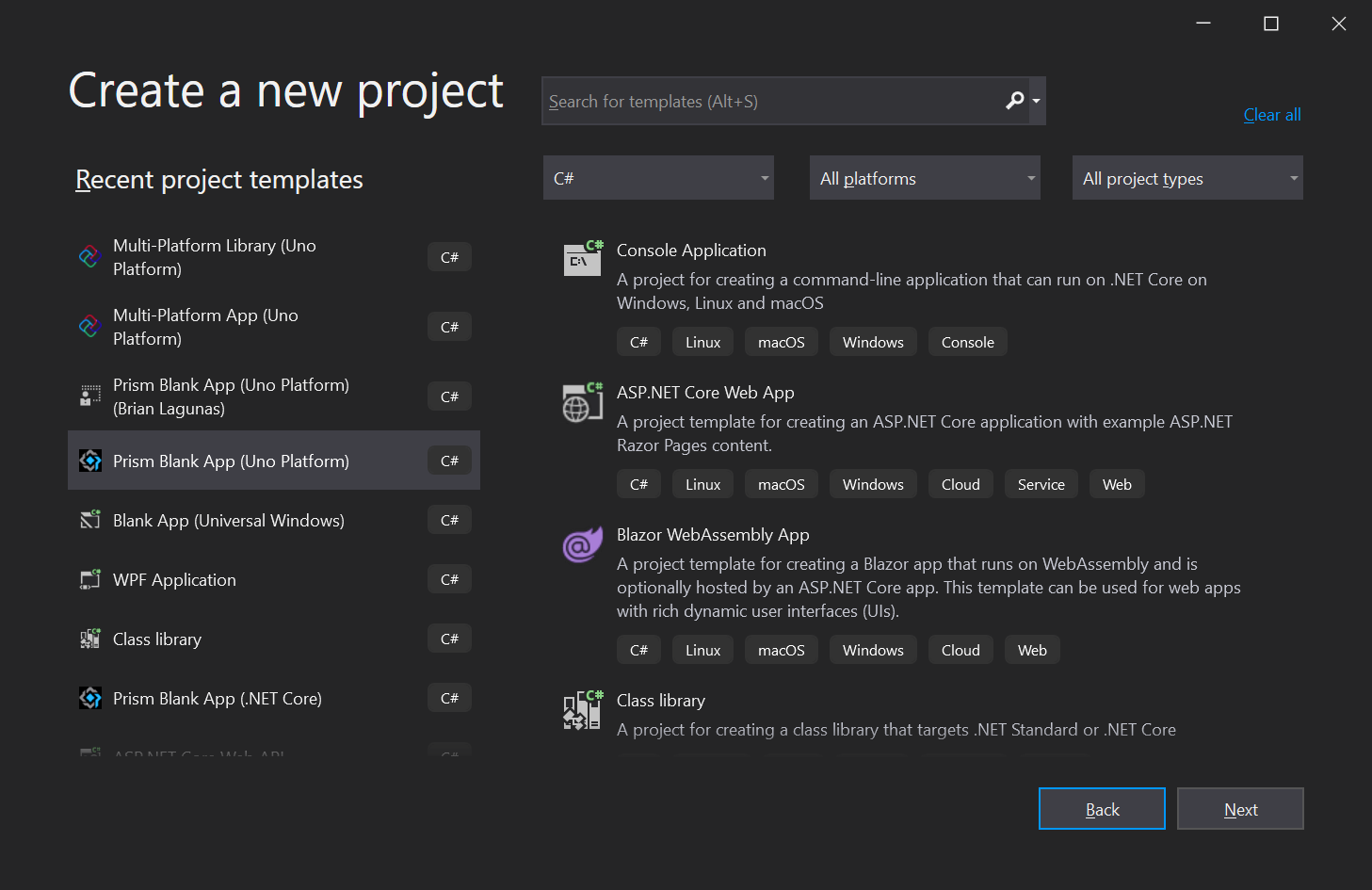Viewport: 1372px width, 890px height.
Task: Click the Clear all link
Action: (x=1272, y=115)
